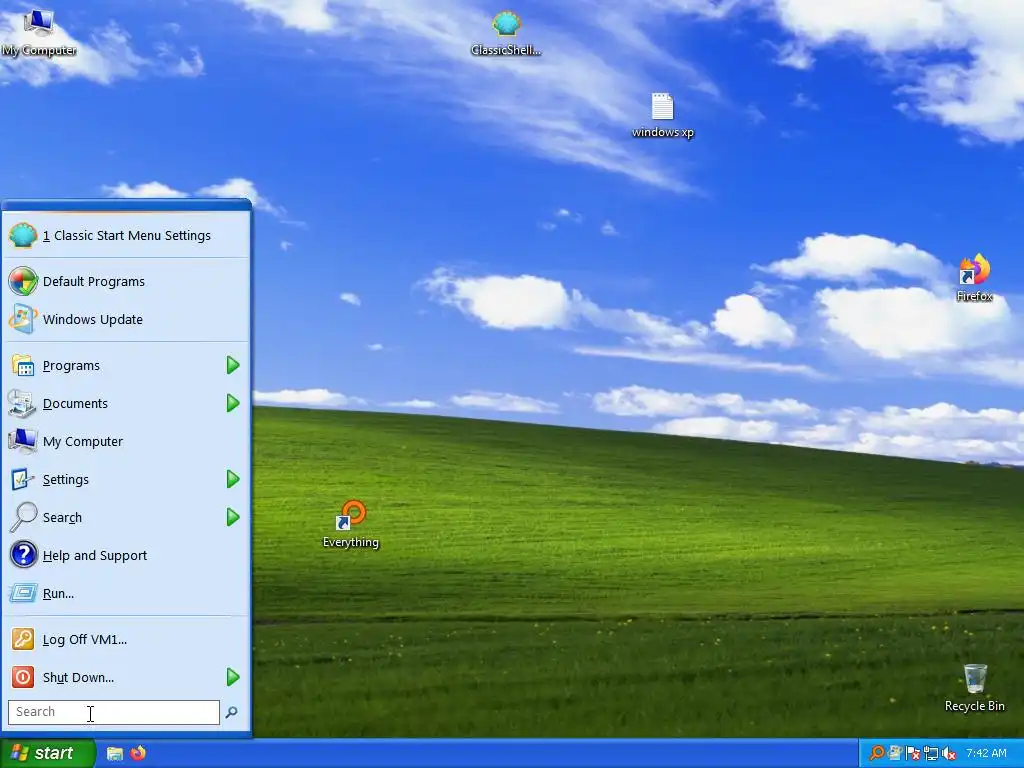This screenshot has width=1024, height=768.
Task: Open the Search menu entry
Action: coord(126,517)
